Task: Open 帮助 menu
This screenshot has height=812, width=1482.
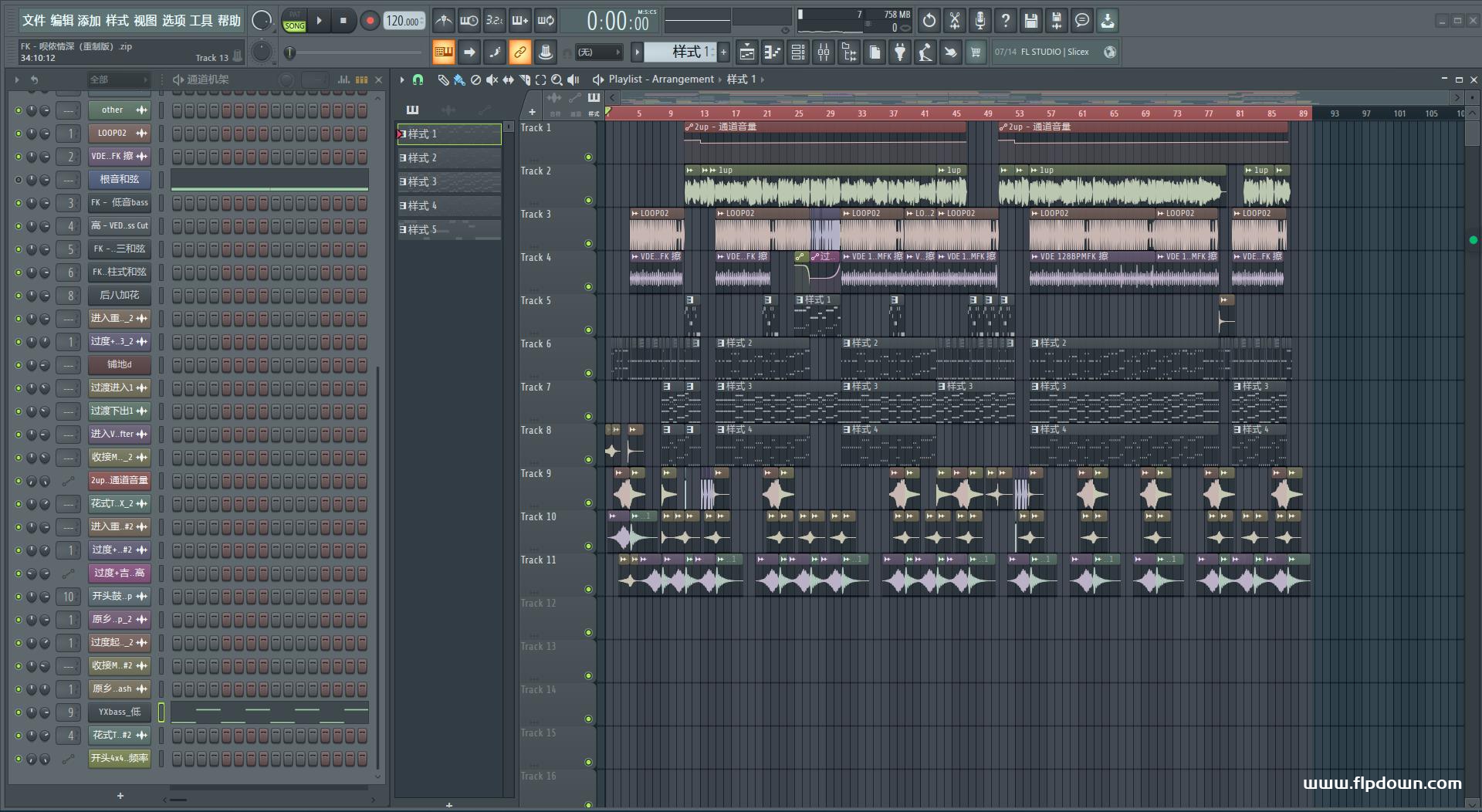Action: (x=229, y=21)
